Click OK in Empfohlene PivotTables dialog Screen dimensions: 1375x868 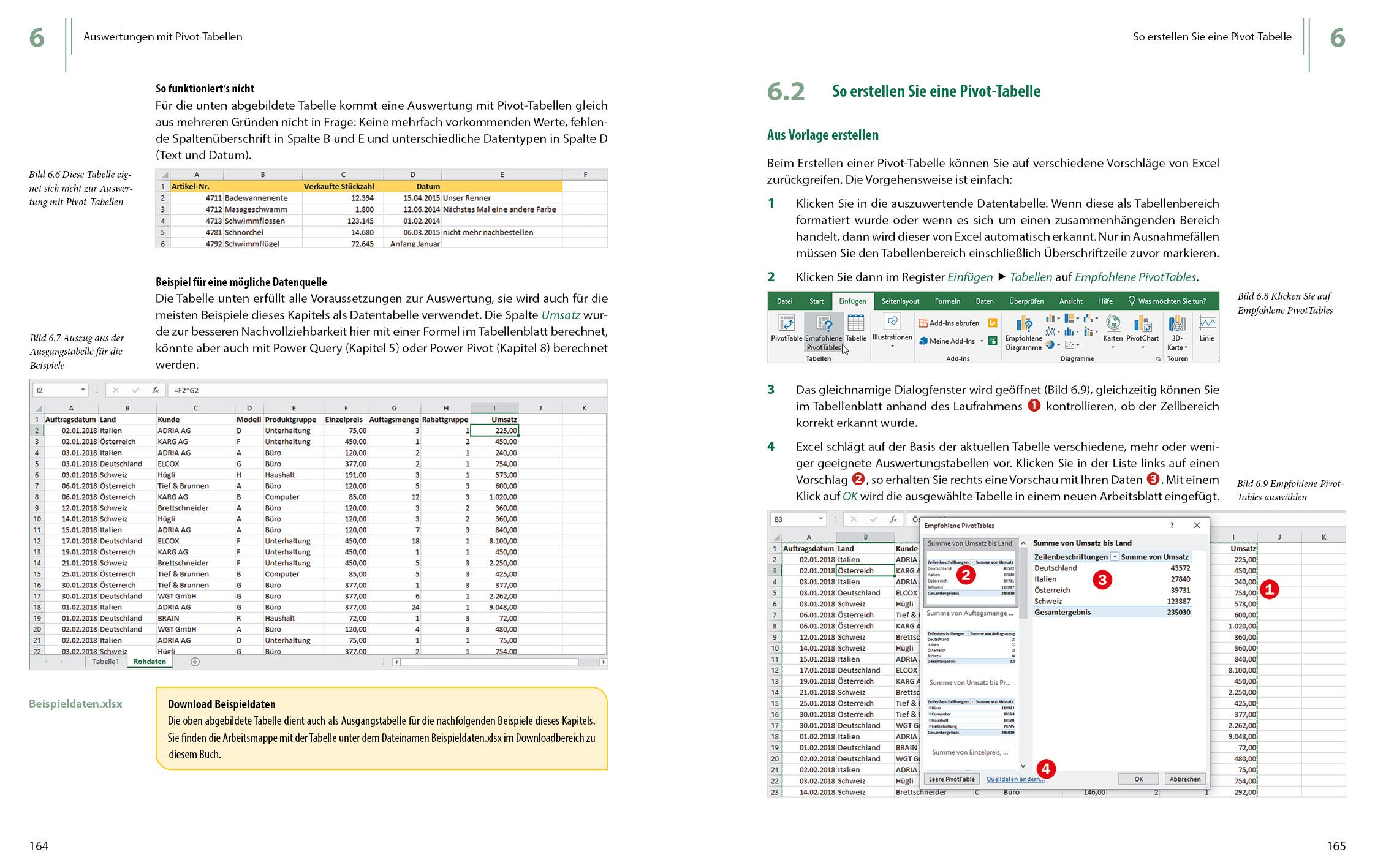(x=1138, y=779)
